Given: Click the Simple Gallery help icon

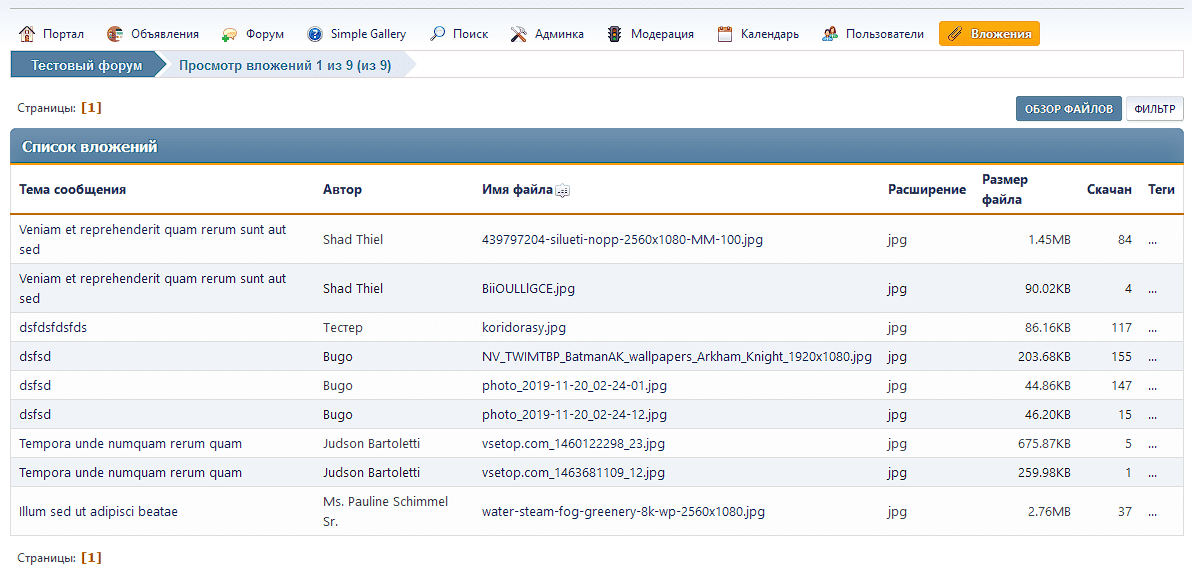Looking at the screenshot, I should (x=315, y=34).
